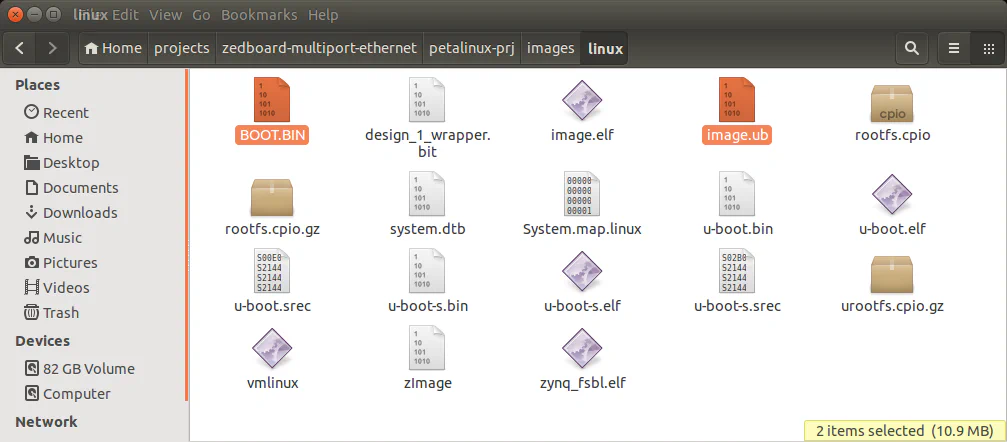The image size is (1007, 442).
Task: Go to Home in path bar
Action: (x=112, y=48)
